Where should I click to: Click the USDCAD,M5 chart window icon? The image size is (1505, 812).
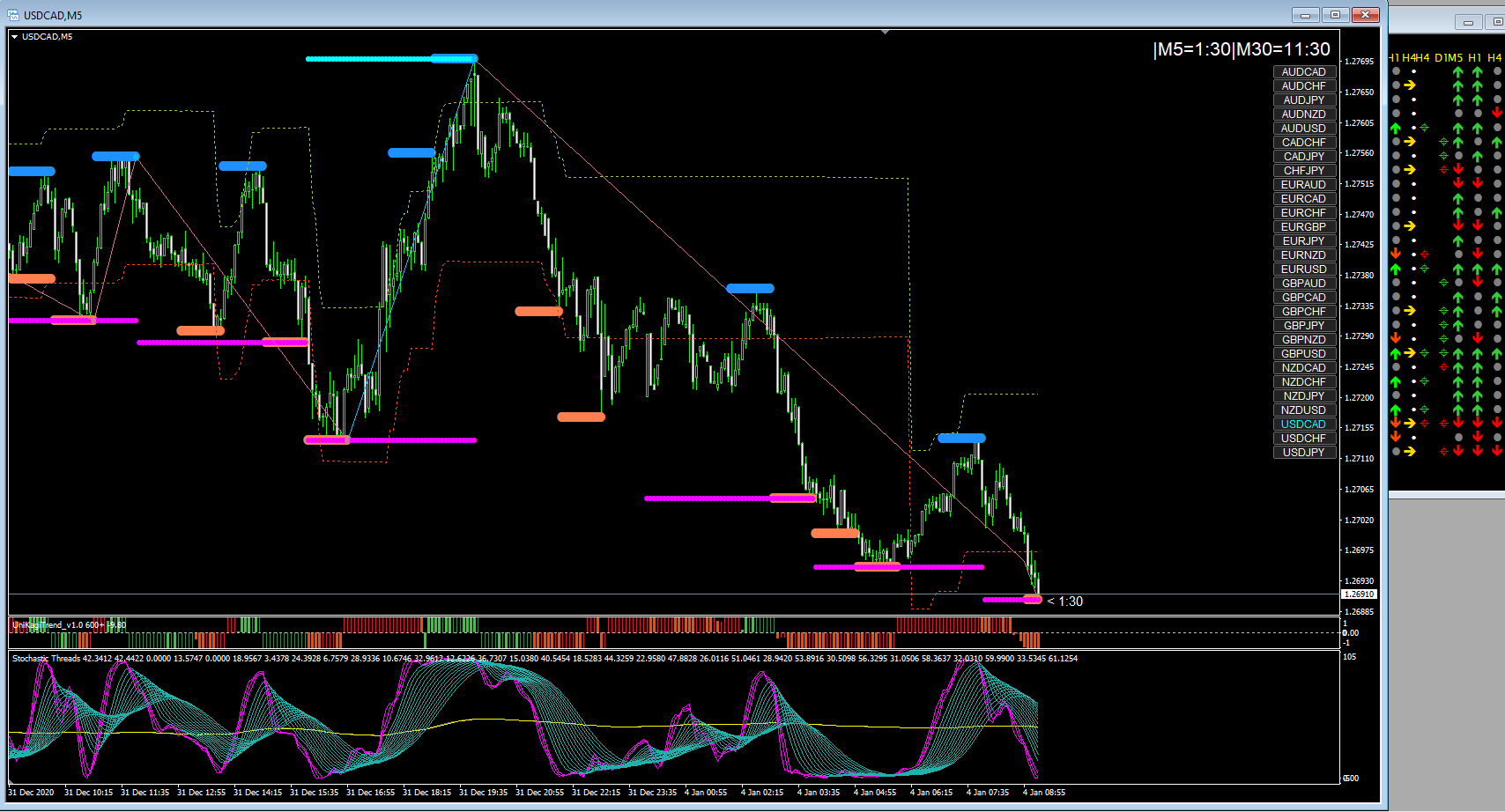(x=13, y=15)
